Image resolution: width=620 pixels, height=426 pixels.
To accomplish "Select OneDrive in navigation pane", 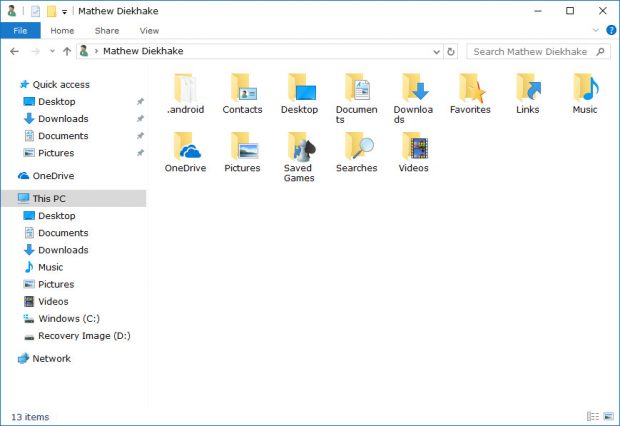I will click(x=53, y=176).
